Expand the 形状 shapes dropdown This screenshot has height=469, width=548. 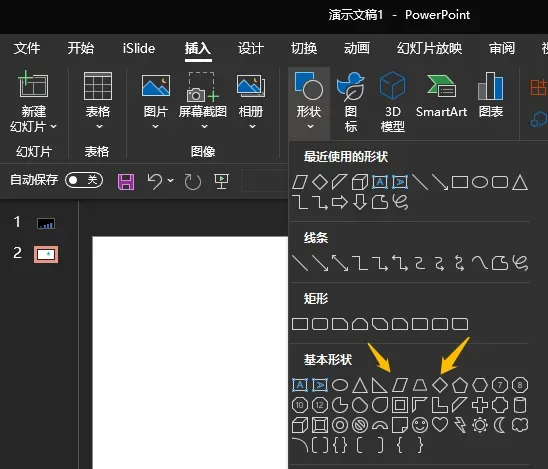click(309, 102)
